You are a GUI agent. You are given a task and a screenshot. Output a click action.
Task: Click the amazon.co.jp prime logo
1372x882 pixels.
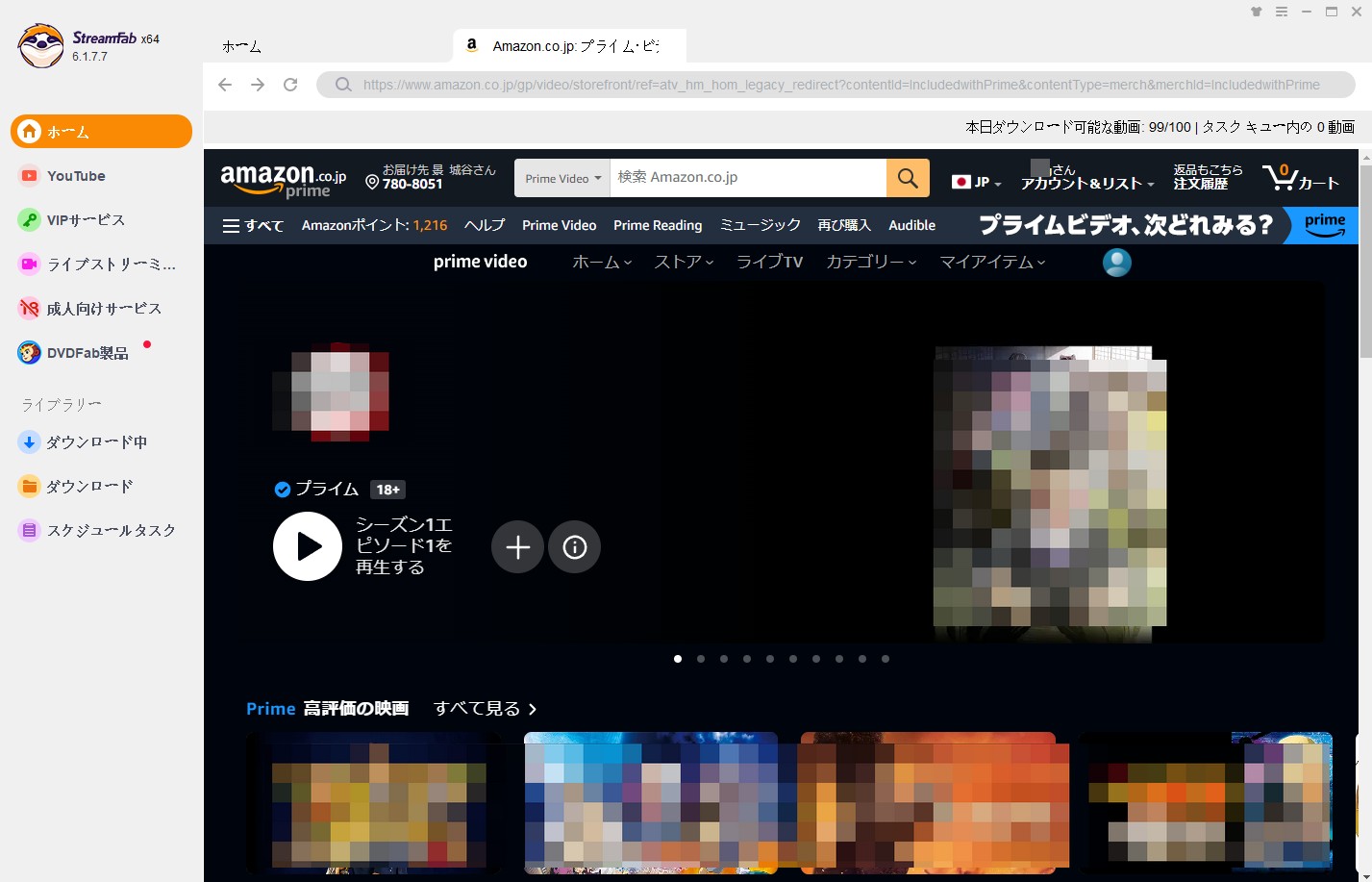tap(283, 180)
